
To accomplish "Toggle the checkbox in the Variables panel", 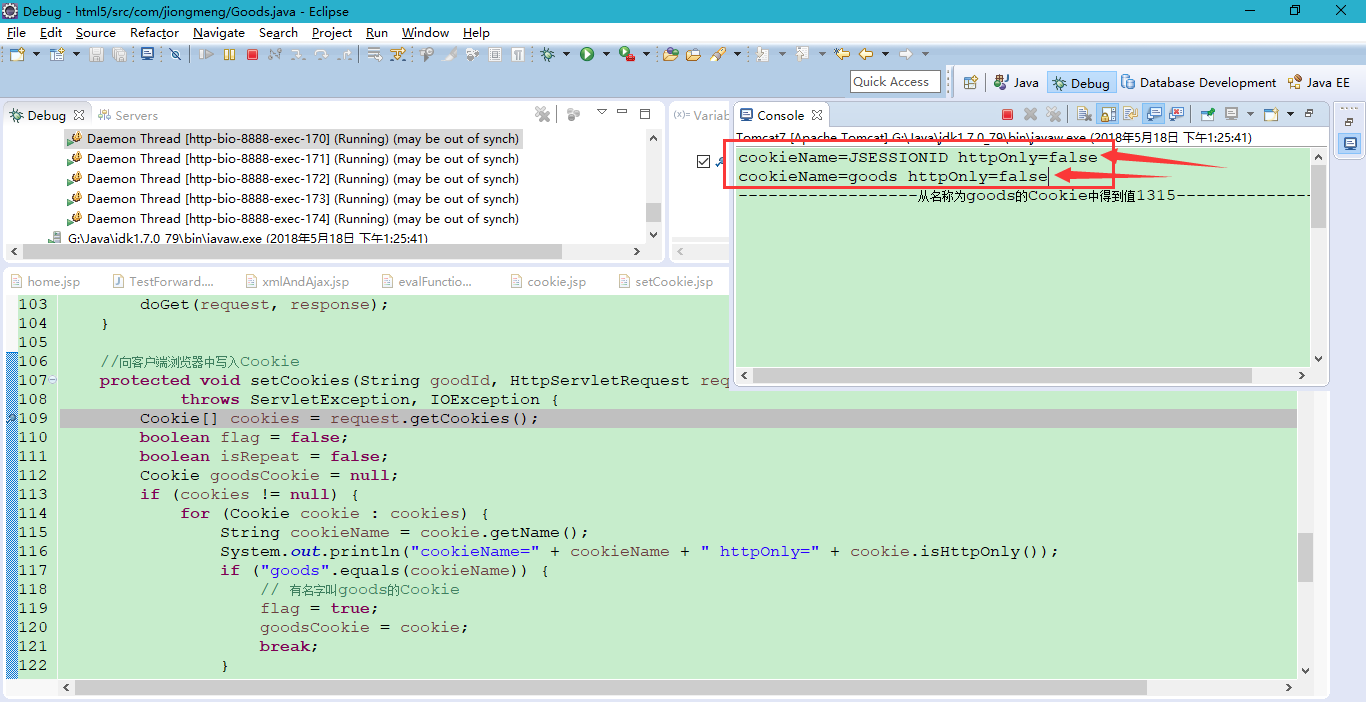I will (703, 160).
